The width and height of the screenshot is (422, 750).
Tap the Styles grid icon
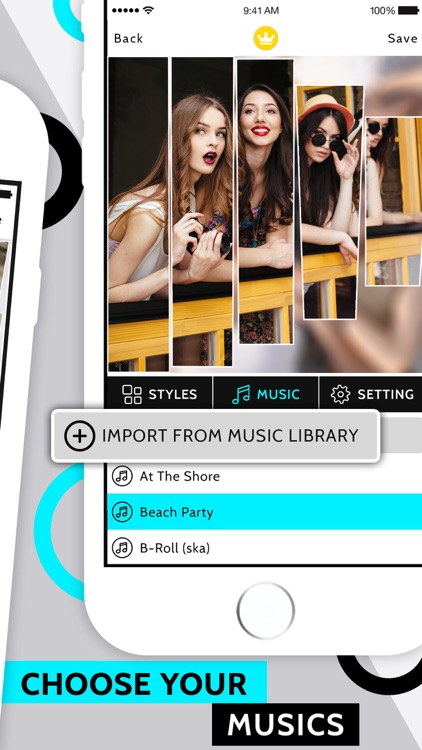tap(132, 395)
